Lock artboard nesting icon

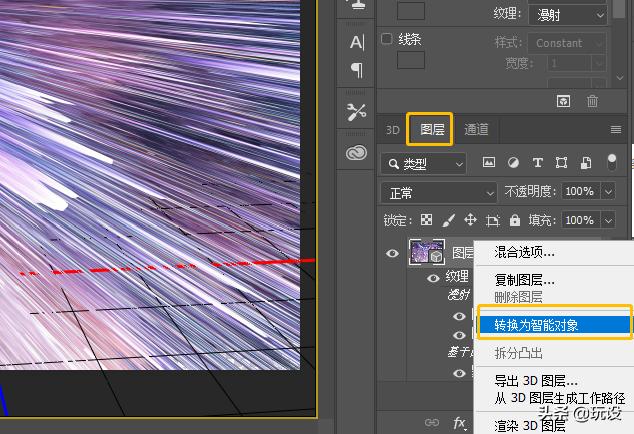[492, 220]
